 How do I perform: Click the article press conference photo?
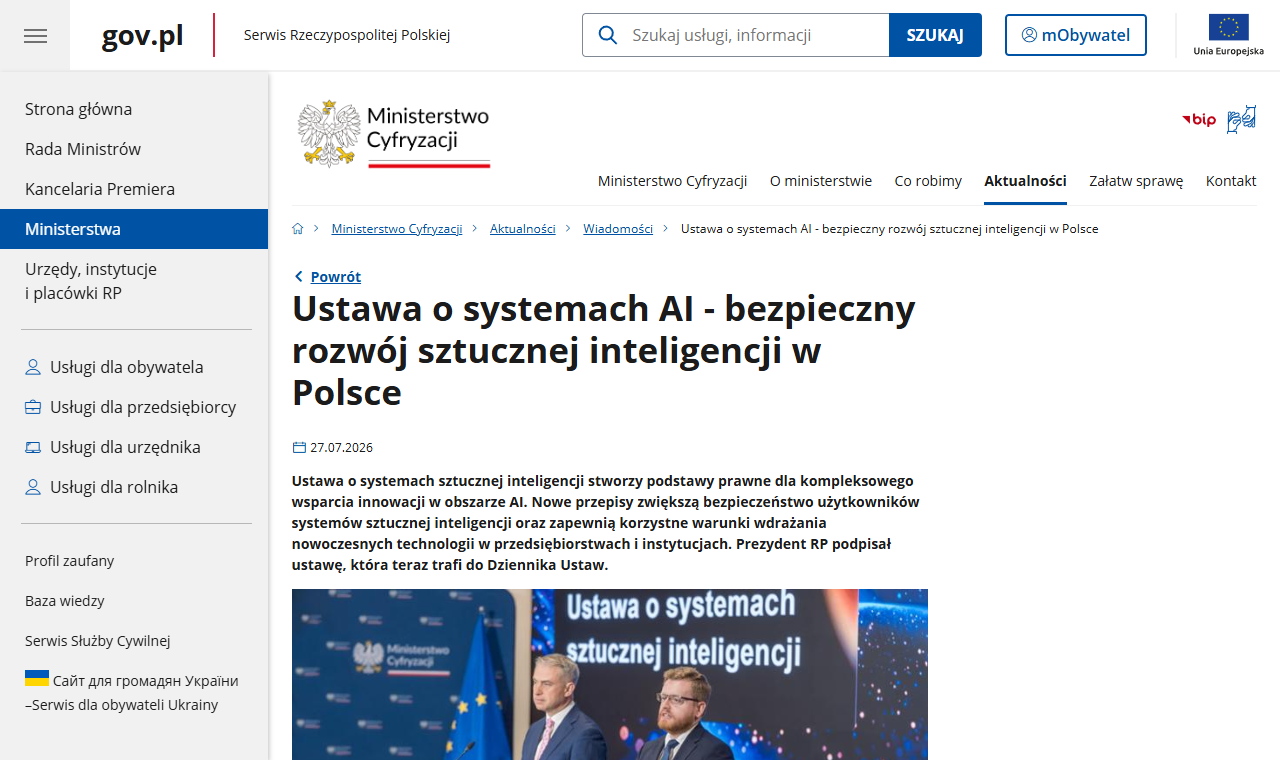[x=610, y=674]
